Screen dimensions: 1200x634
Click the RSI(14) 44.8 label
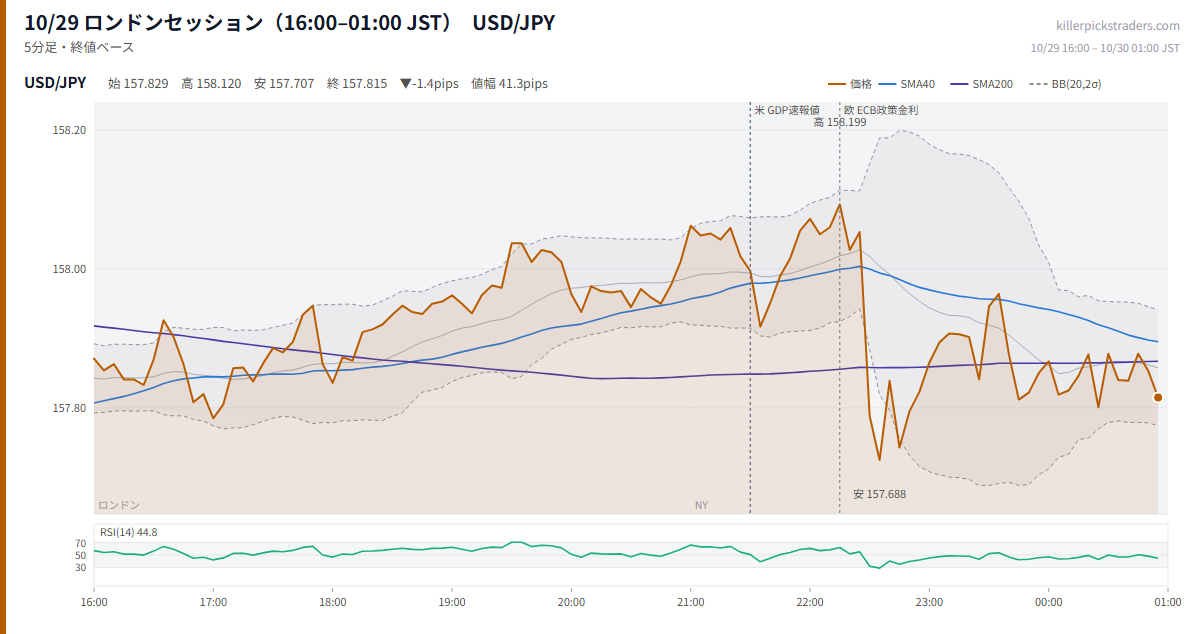(128, 532)
